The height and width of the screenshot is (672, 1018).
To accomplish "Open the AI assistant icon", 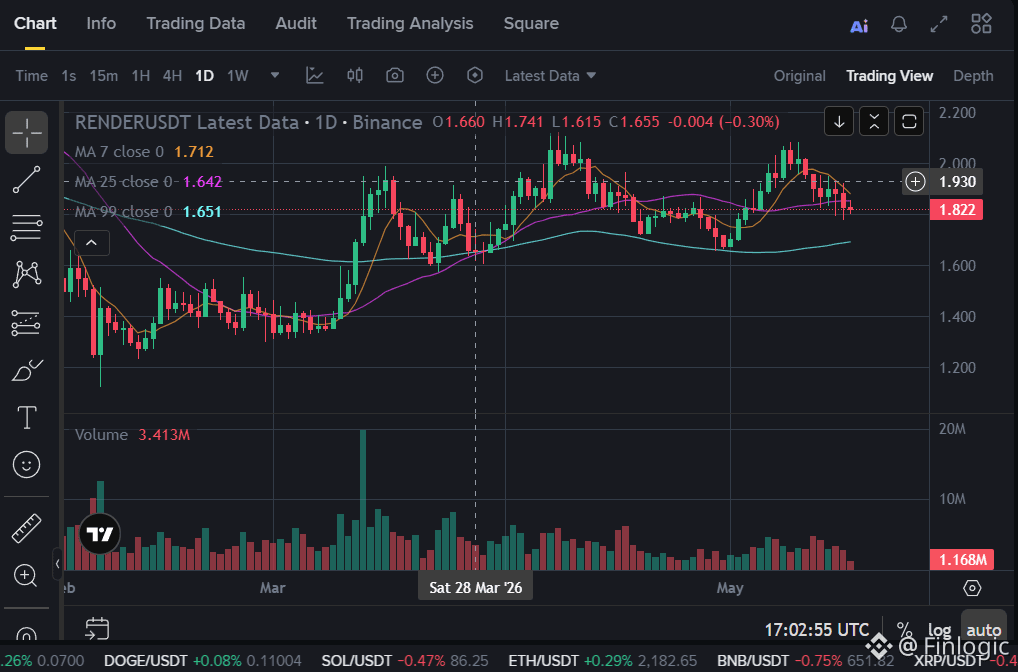I will point(859,26).
